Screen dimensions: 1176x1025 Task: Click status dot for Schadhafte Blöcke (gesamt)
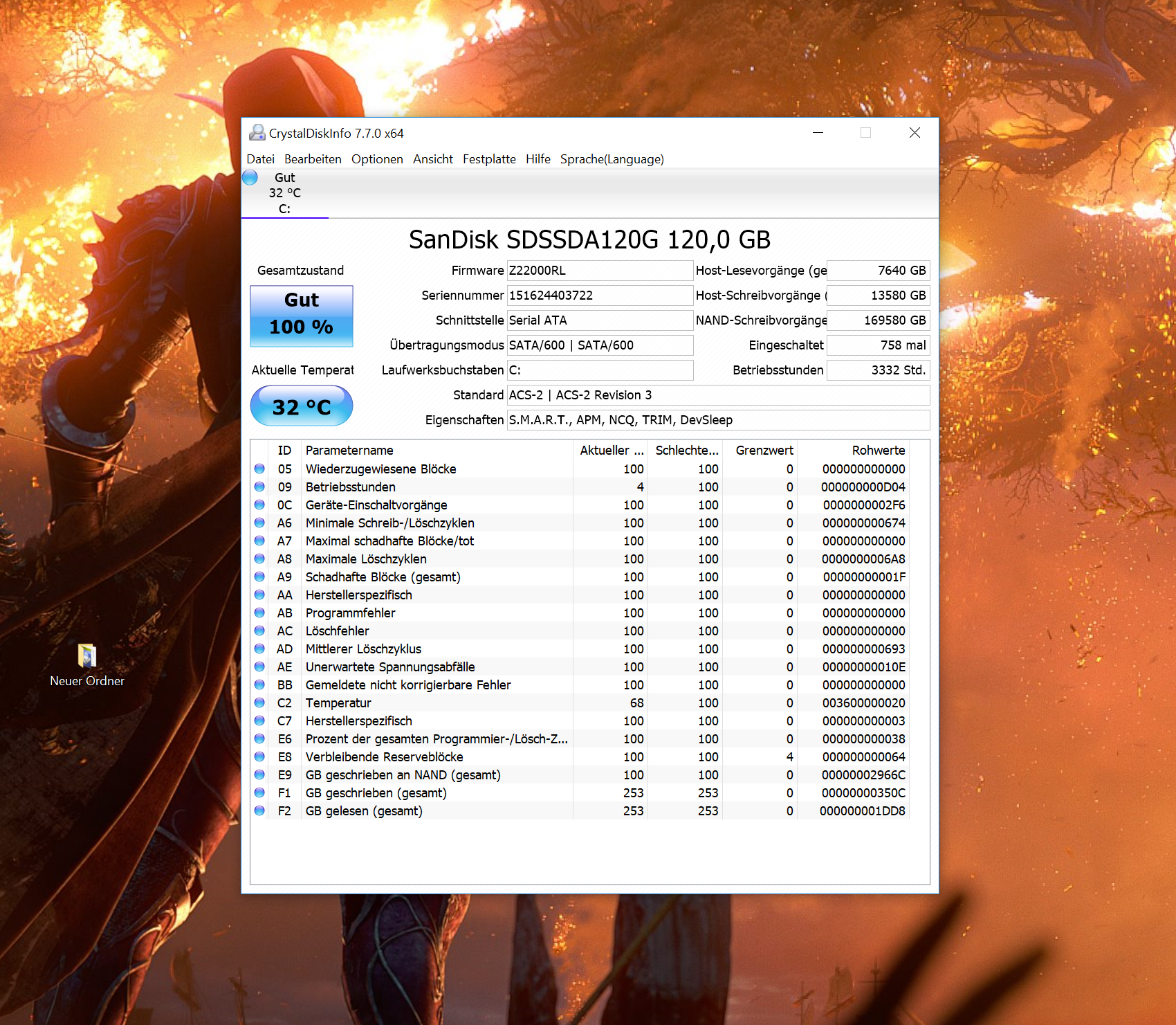point(259,577)
